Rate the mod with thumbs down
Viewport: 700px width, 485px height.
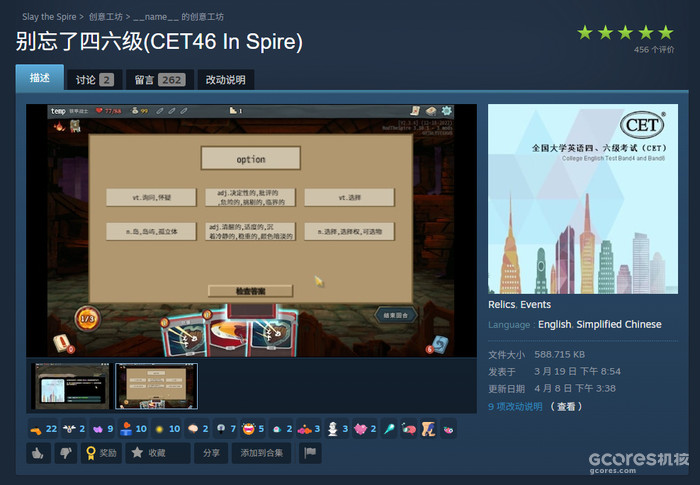click(x=66, y=453)
